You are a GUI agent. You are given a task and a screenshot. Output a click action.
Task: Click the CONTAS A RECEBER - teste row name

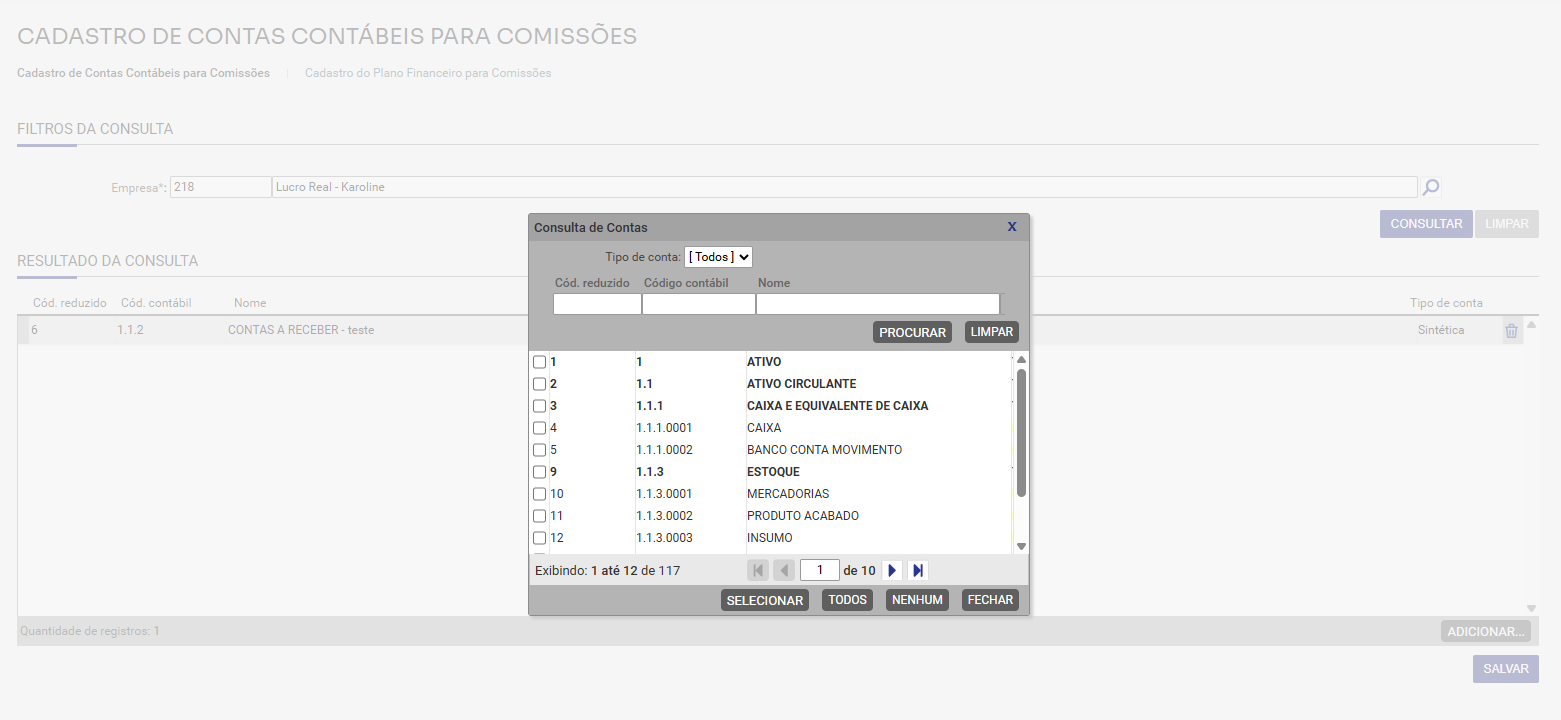pos(301,330)
